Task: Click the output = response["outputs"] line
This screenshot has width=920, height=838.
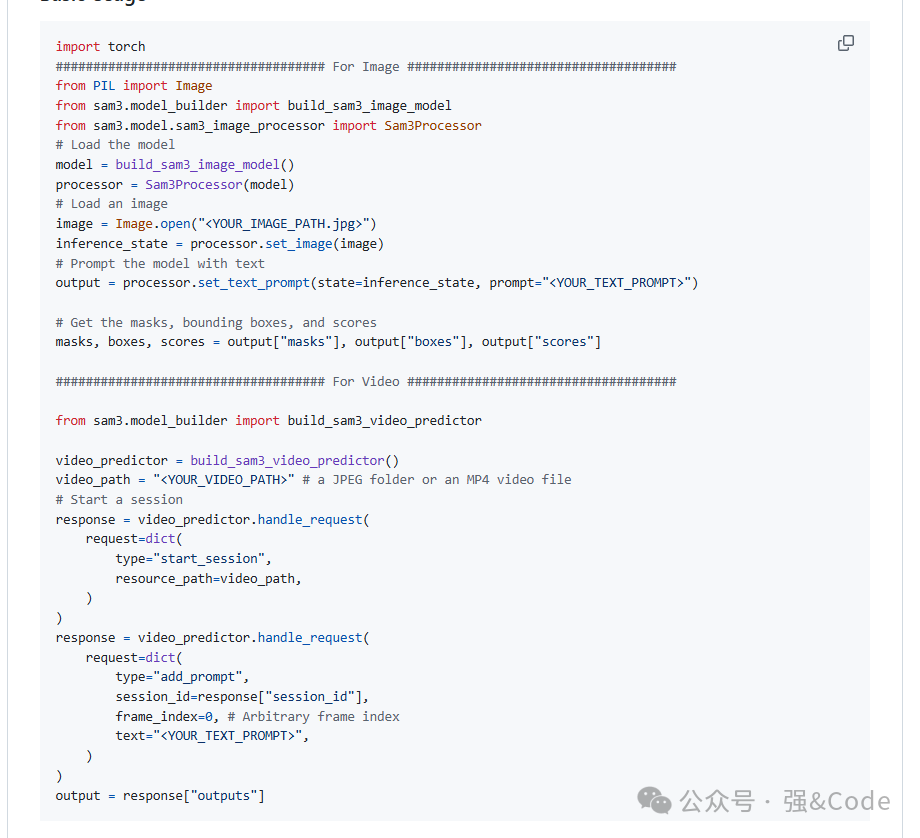Action: (x=160, y=795)
